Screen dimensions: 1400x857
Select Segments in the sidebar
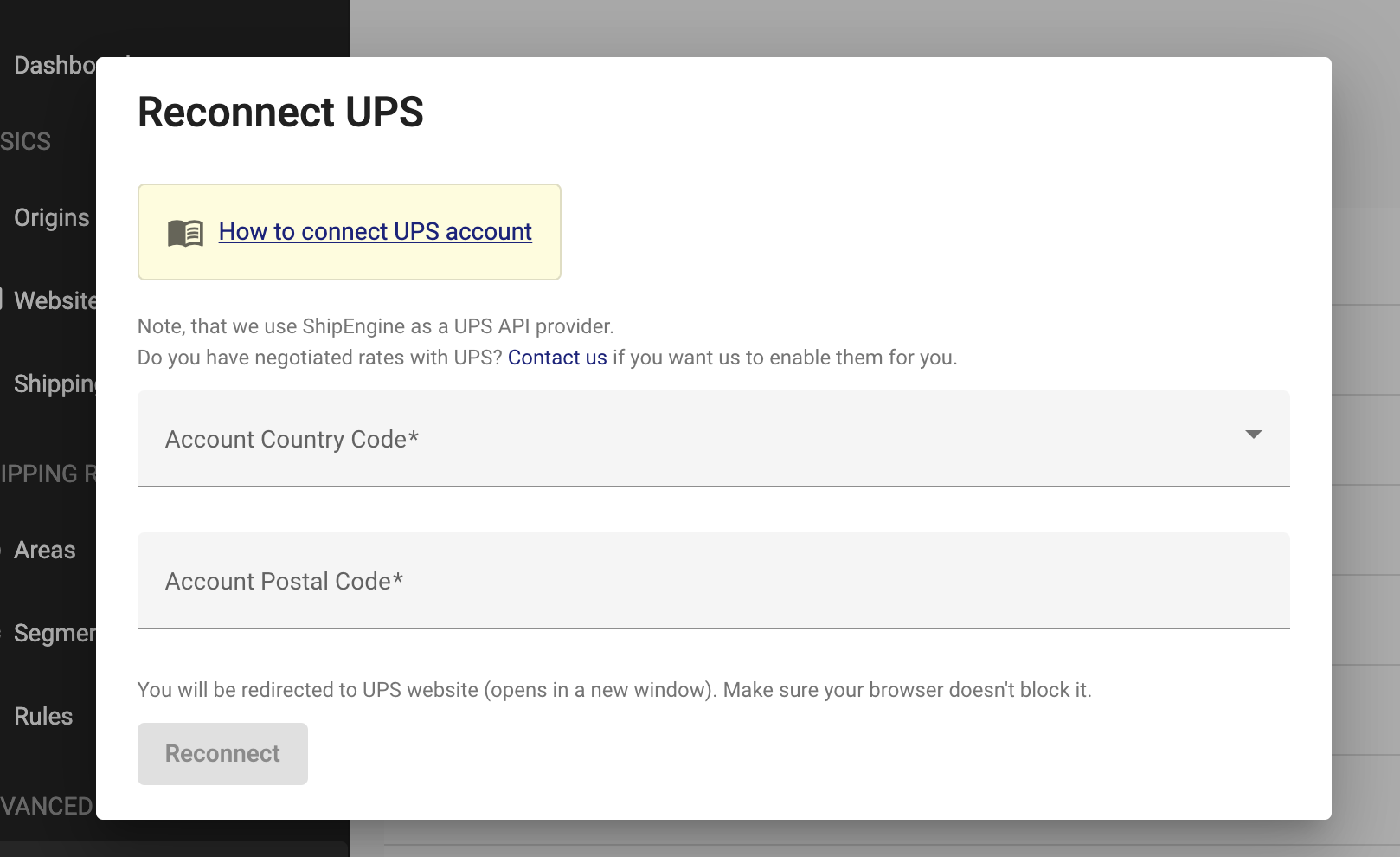click(x=55, y=634)
